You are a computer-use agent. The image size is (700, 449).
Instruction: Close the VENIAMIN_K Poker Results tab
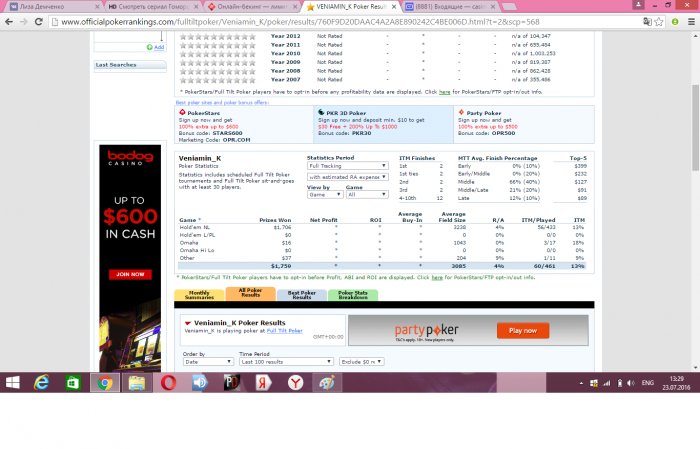click(x=394, y=7)
